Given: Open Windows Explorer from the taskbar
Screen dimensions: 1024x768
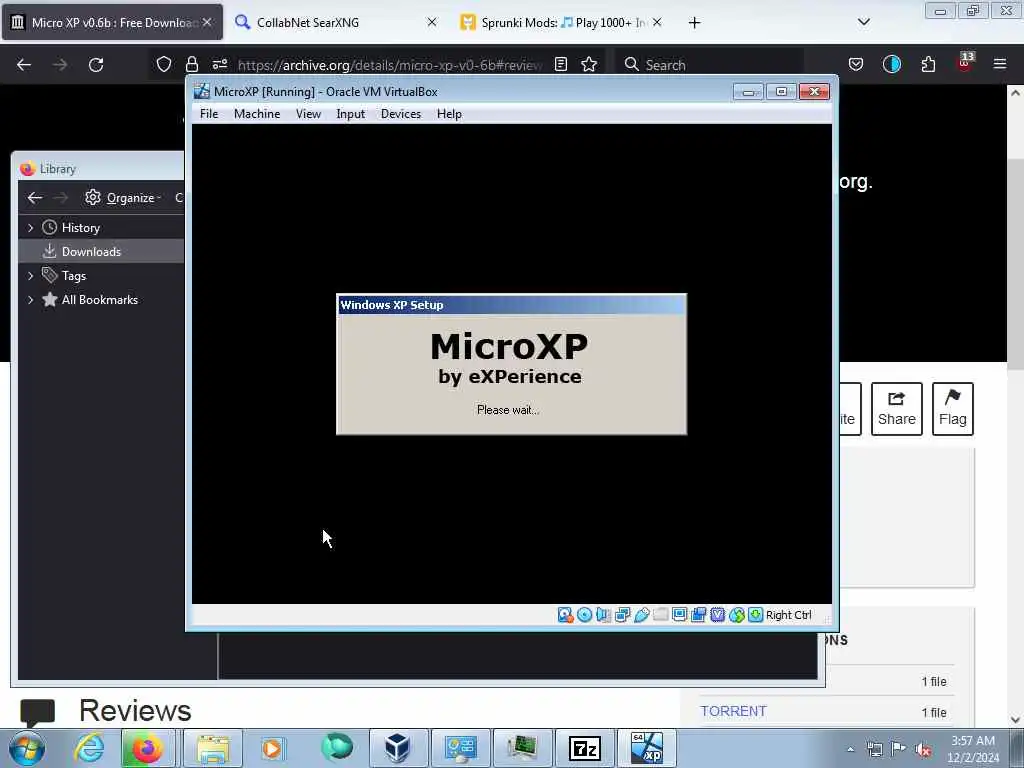Looking at the screenshot, I should click(213, 748).
